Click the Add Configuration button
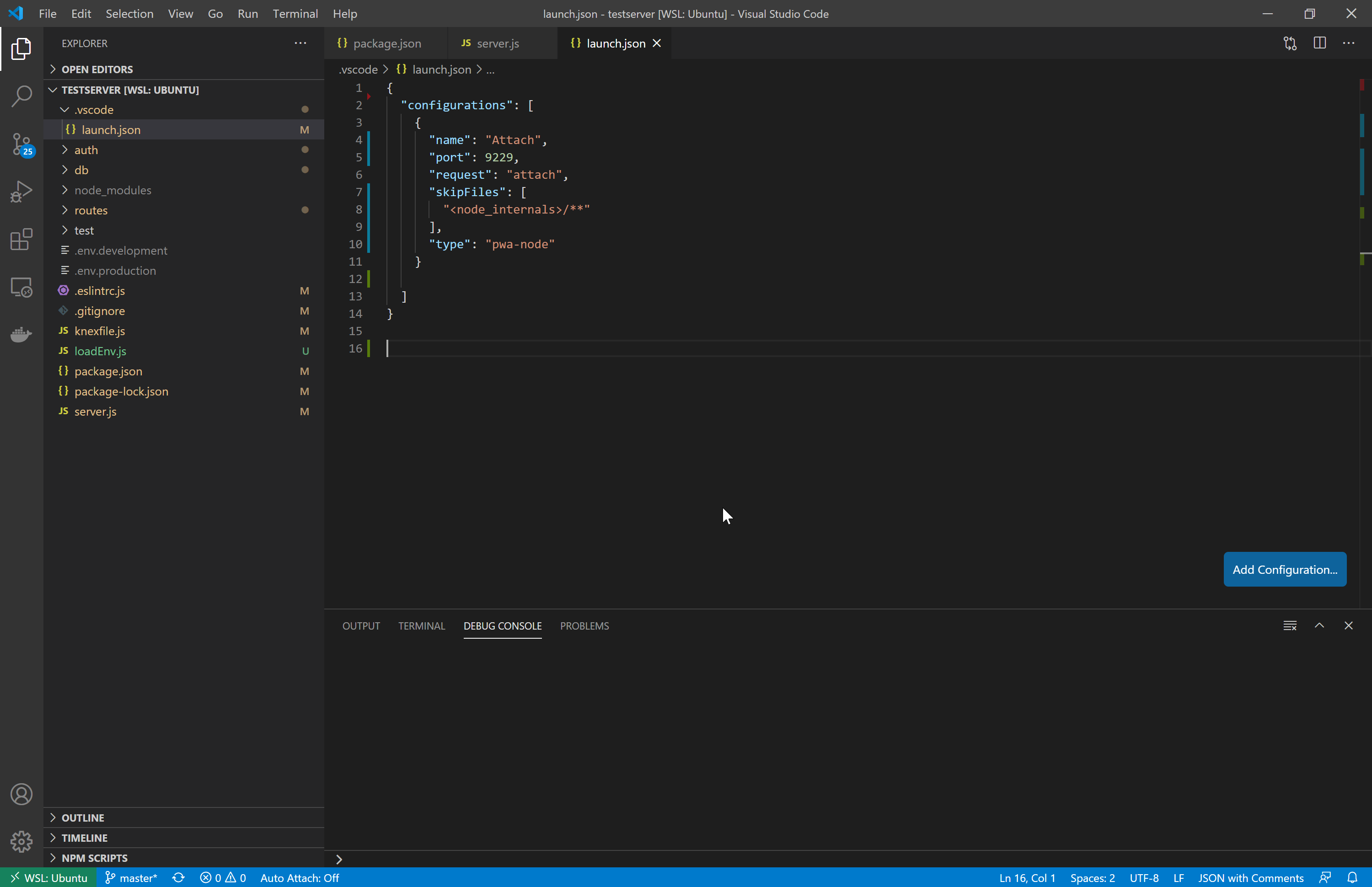The height and width of the screenshot is (887, 1372). click(1285, 569)
